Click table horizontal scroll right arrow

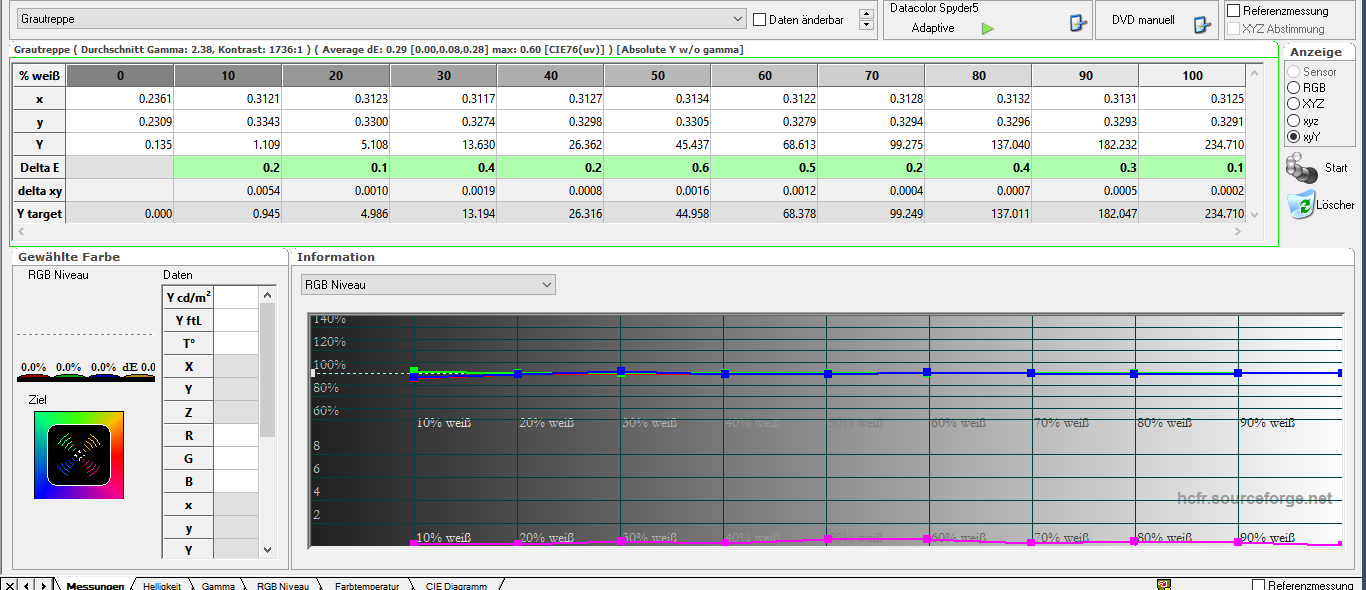click(x=1239, y=231)
